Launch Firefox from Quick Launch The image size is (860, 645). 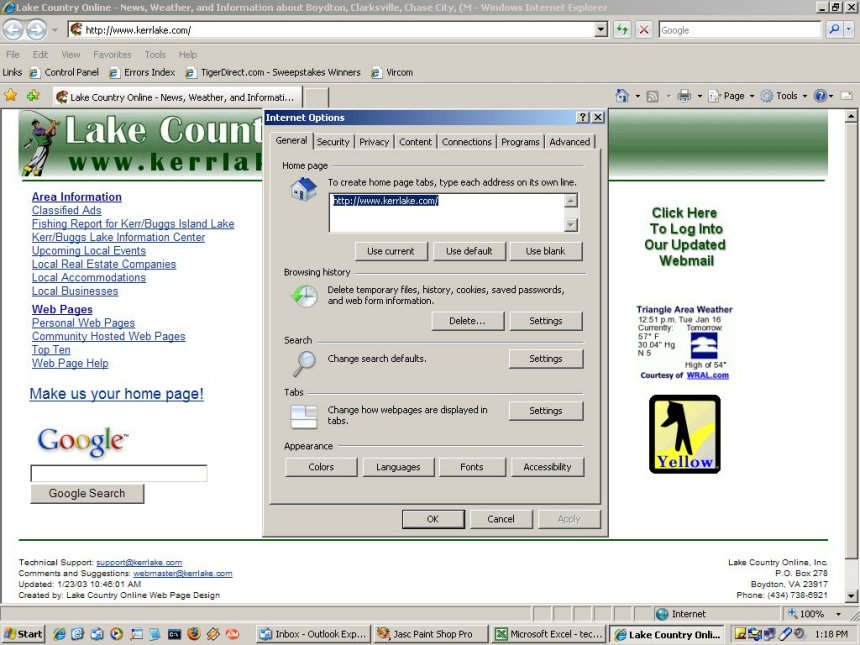(194, 634)
